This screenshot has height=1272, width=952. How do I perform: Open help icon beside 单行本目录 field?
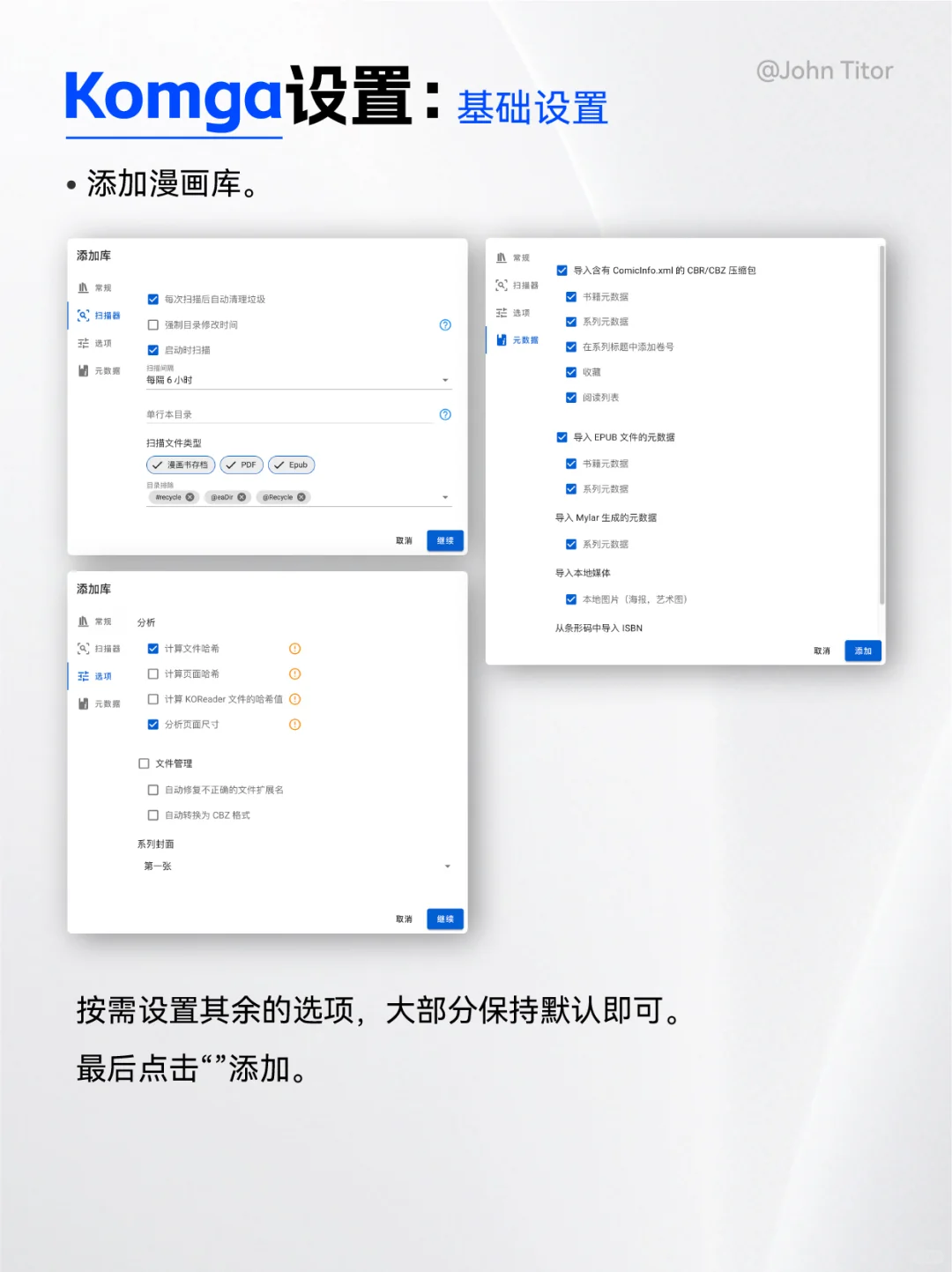(445, 414)
